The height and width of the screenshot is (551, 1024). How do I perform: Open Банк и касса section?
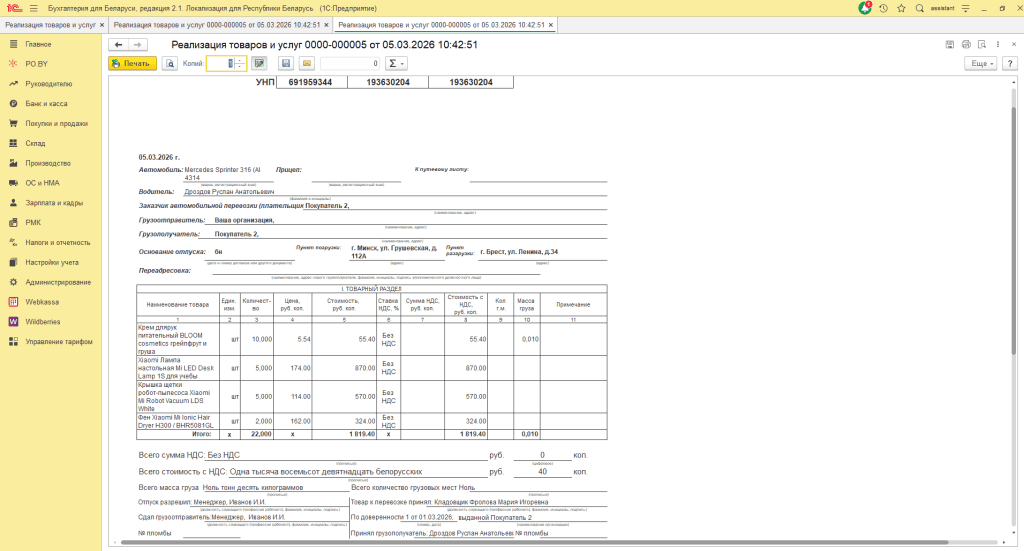pos(46,104)
